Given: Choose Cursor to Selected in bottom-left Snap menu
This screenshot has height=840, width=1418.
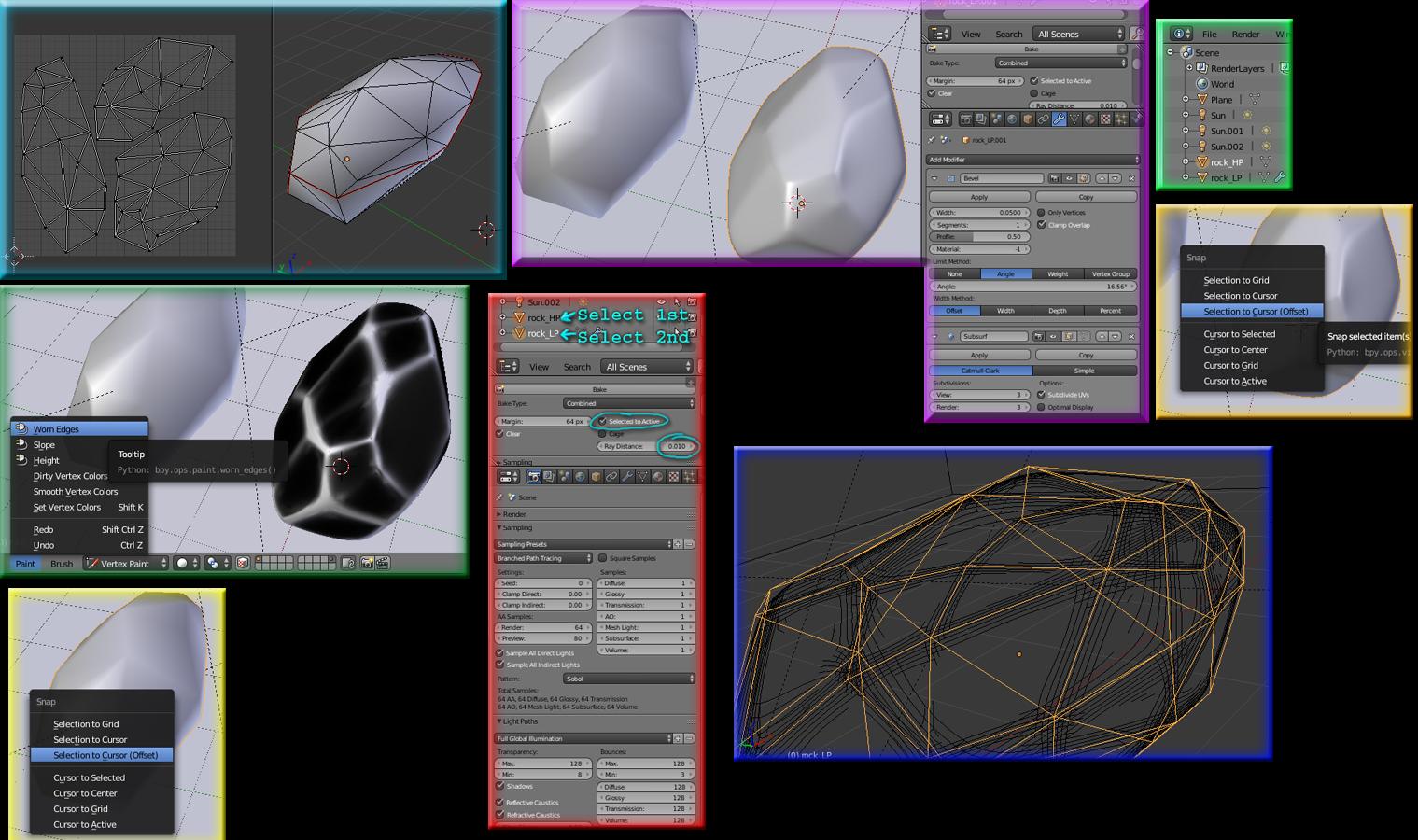Looking at the screenshot, I should (89, 777).
